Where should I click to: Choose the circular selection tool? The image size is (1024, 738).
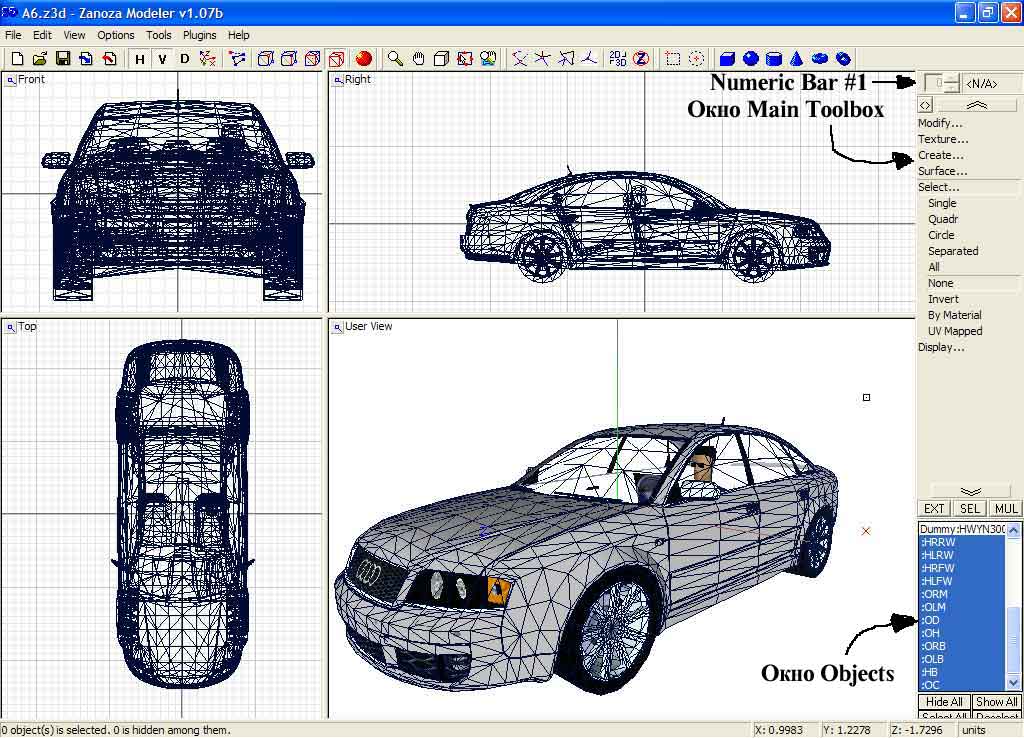tap(696, 59)
